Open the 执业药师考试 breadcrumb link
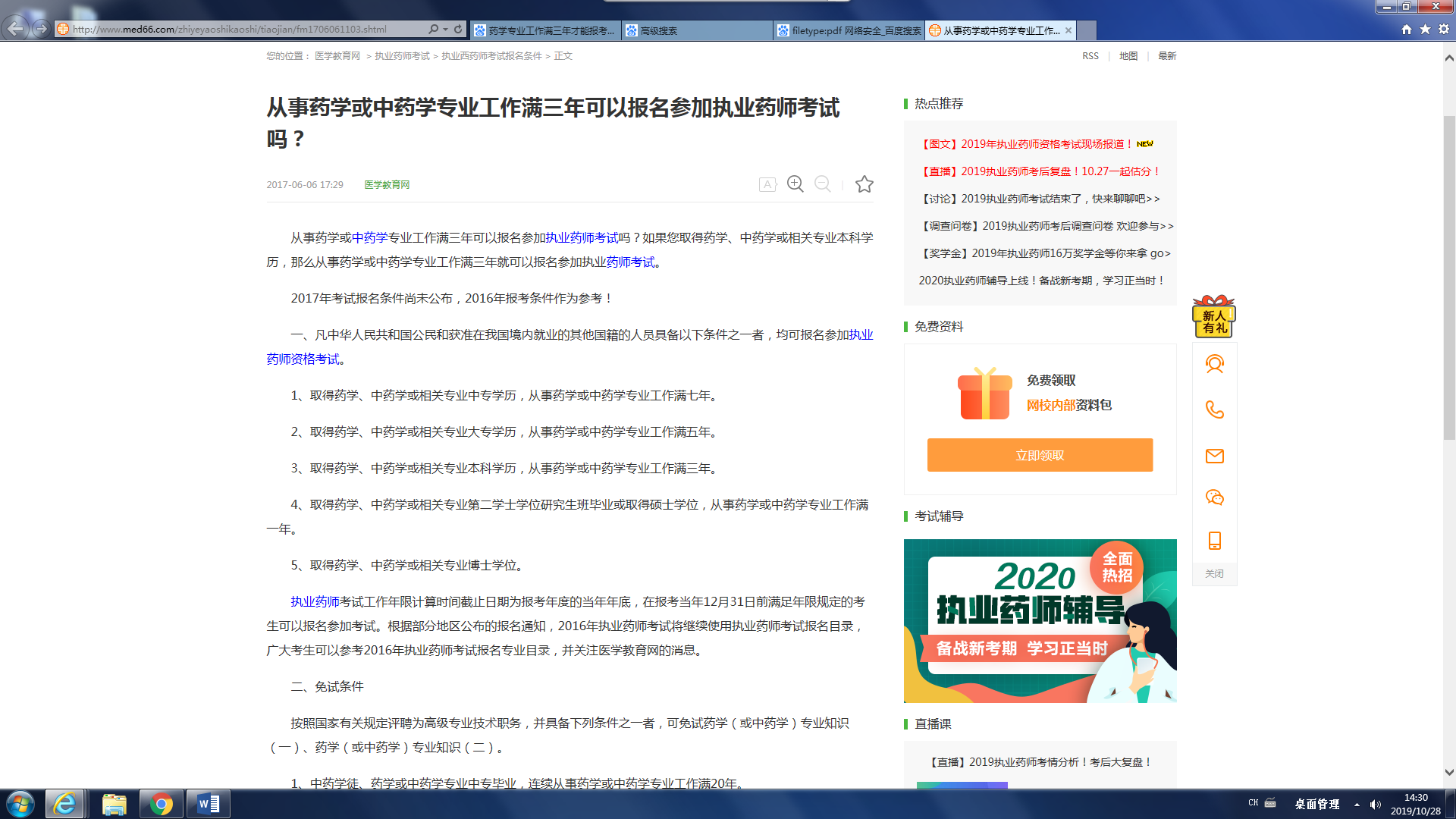 402,56
